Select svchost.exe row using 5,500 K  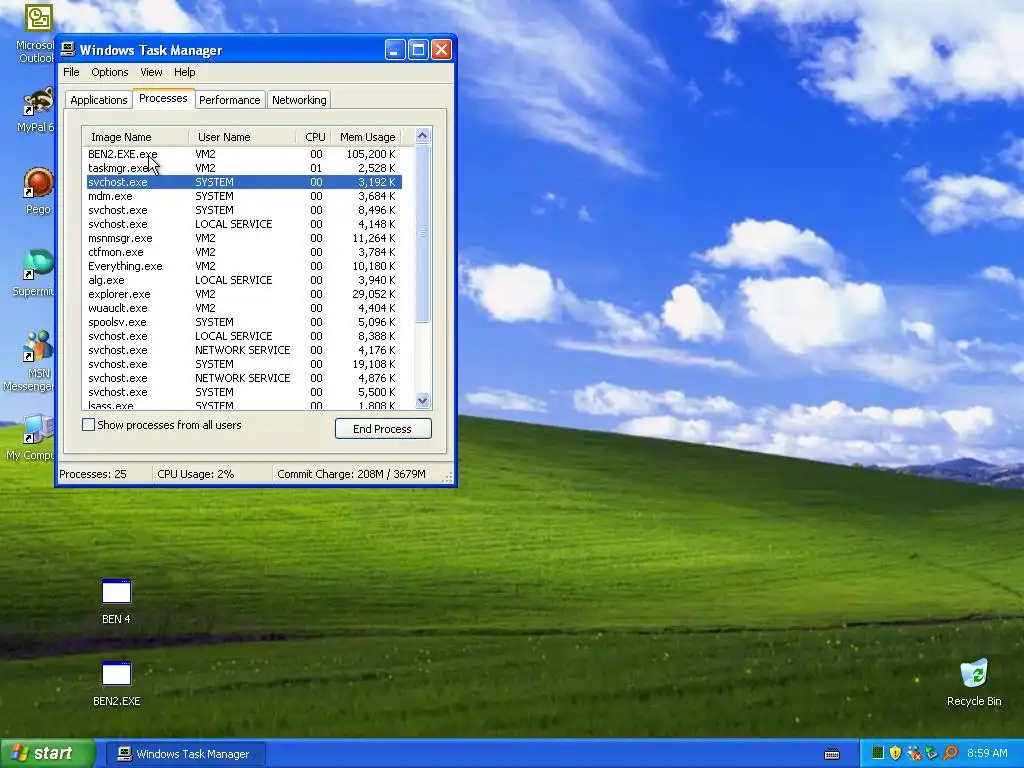point(244,392)
